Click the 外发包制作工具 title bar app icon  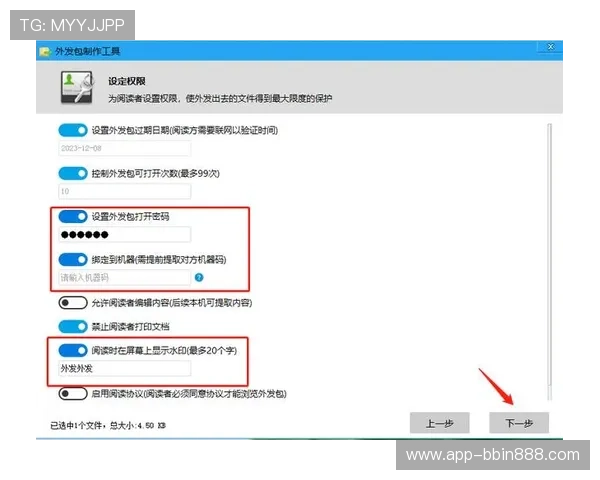pyautogui.click(x=45, y=51)
